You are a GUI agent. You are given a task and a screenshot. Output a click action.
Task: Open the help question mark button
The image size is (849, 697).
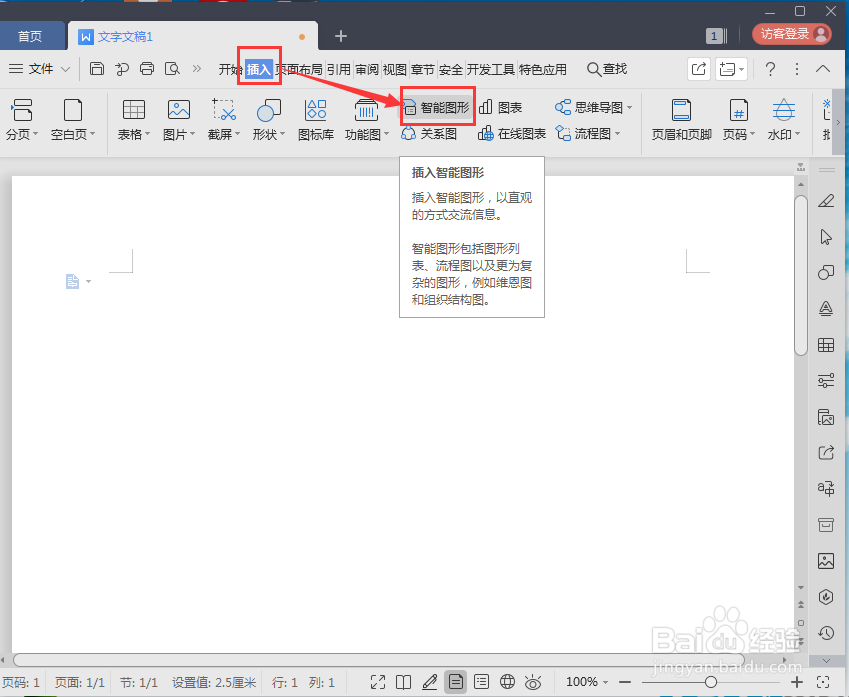click(770, 69)
